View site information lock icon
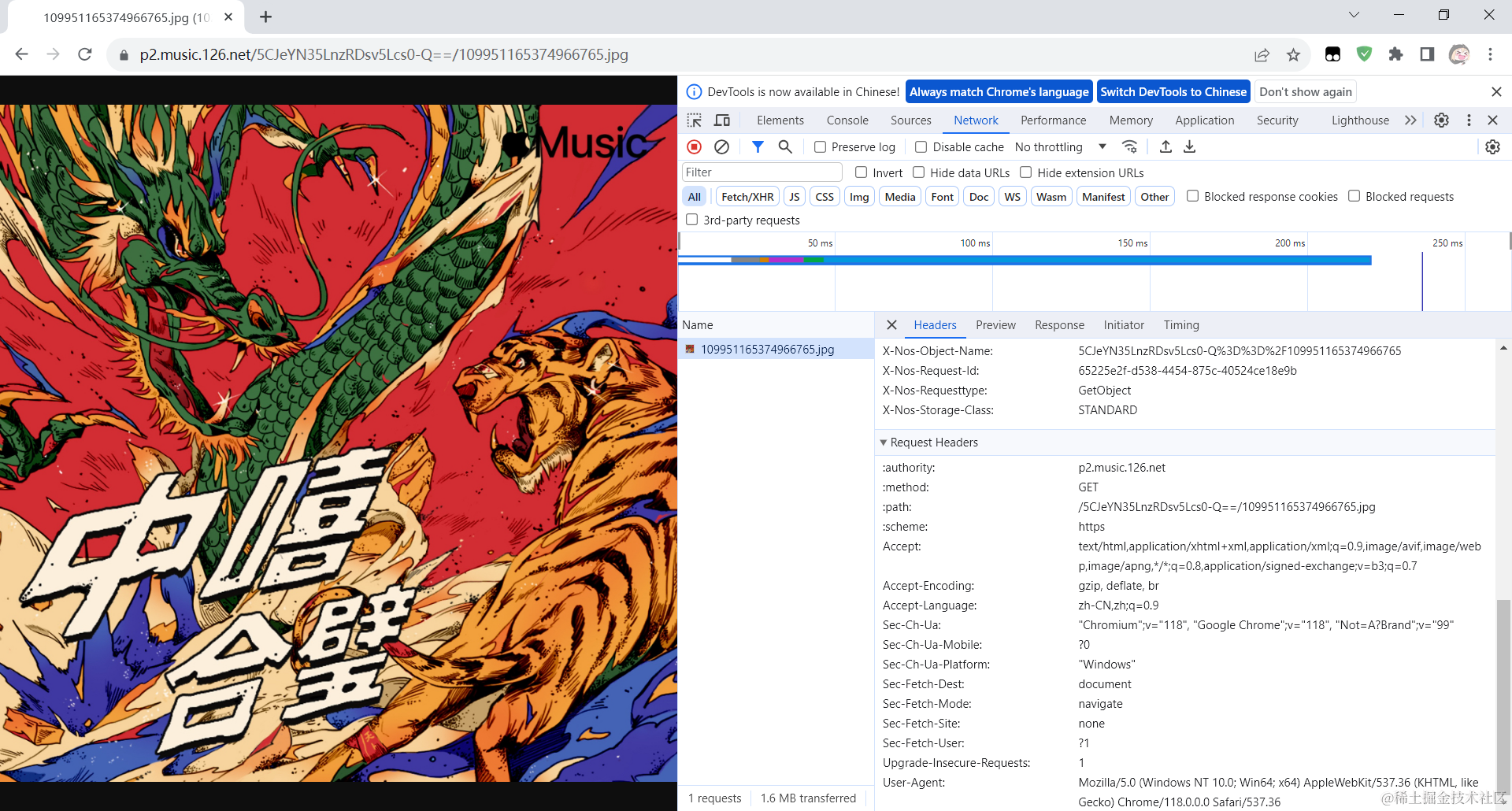 [x=124, y=55]
